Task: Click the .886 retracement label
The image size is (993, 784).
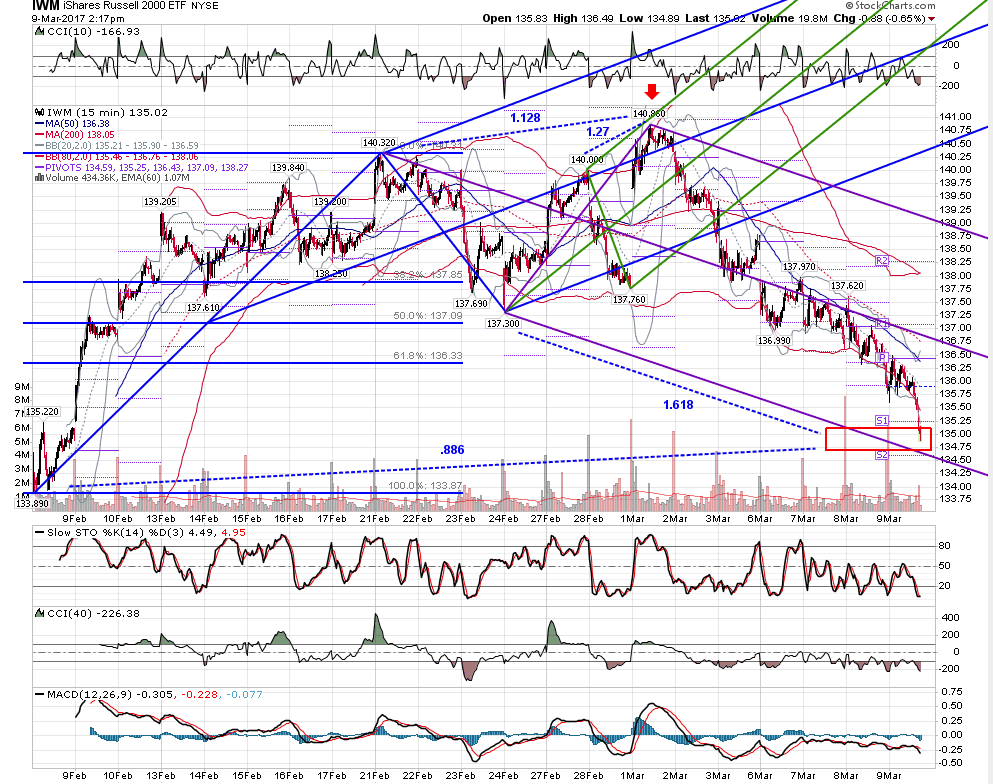Action: 452,450
